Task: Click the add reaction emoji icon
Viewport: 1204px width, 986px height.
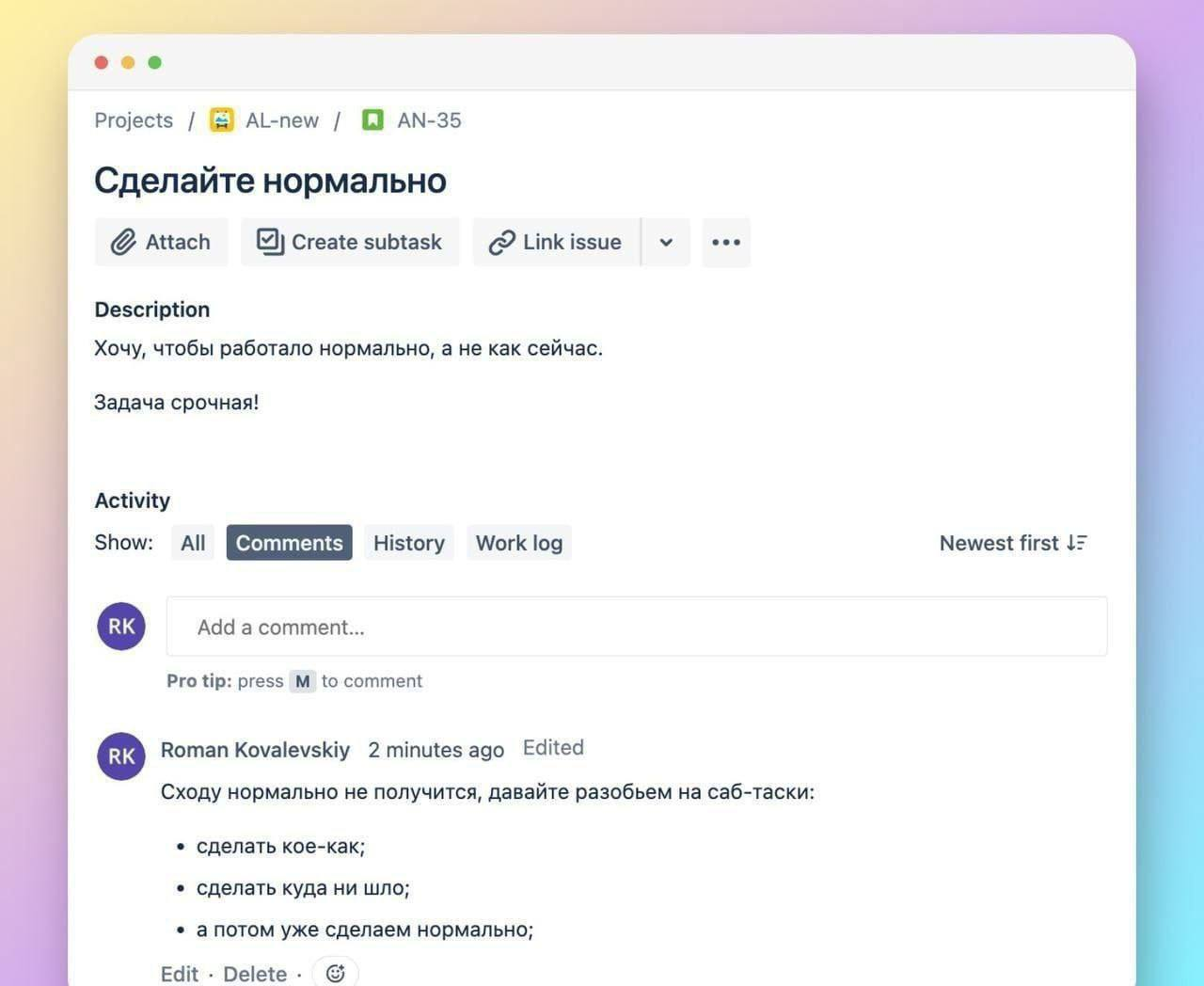Action: tap(335, 973)
